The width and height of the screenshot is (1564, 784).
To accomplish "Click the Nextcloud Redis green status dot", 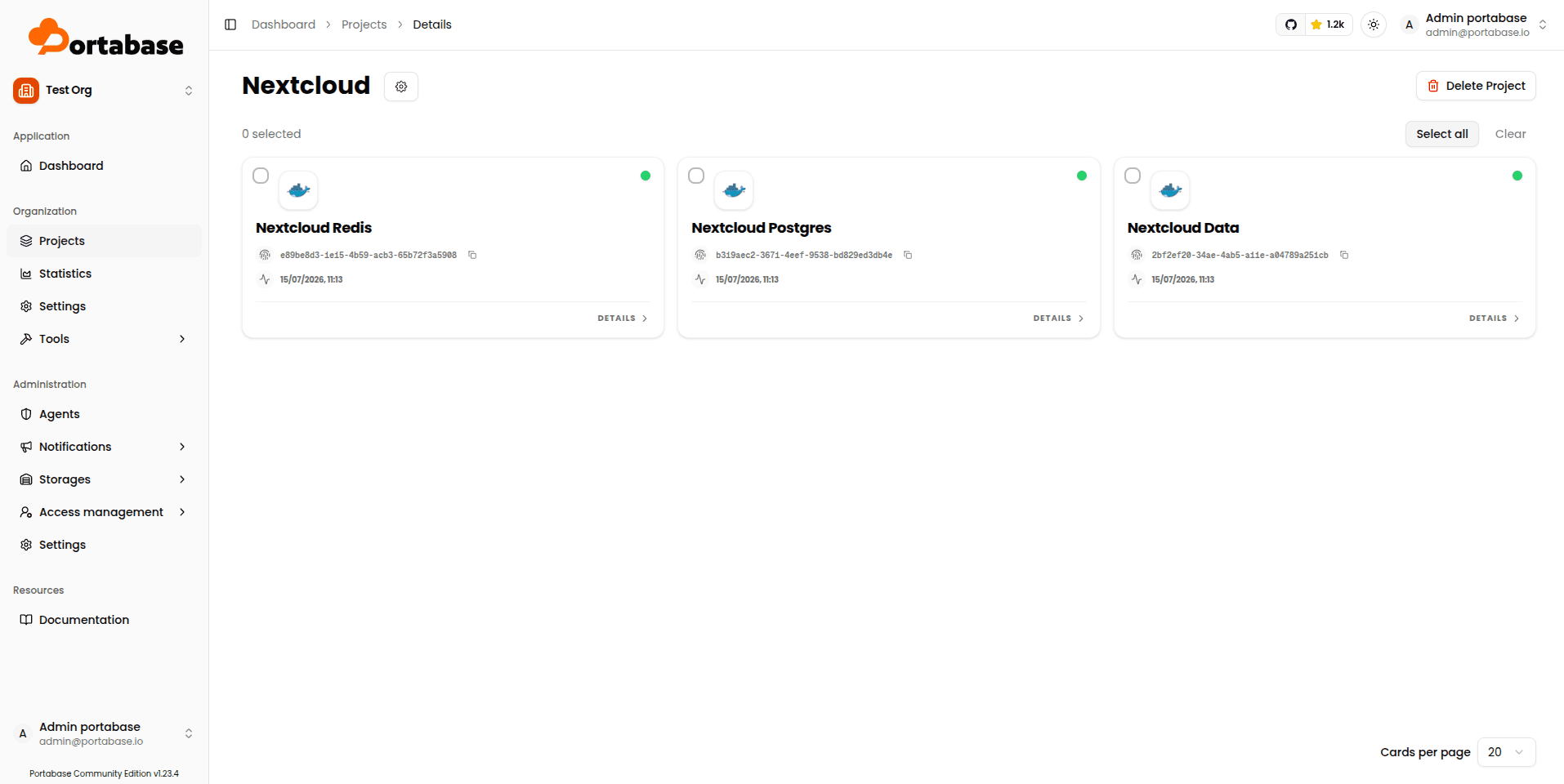I will pos(646,176).
